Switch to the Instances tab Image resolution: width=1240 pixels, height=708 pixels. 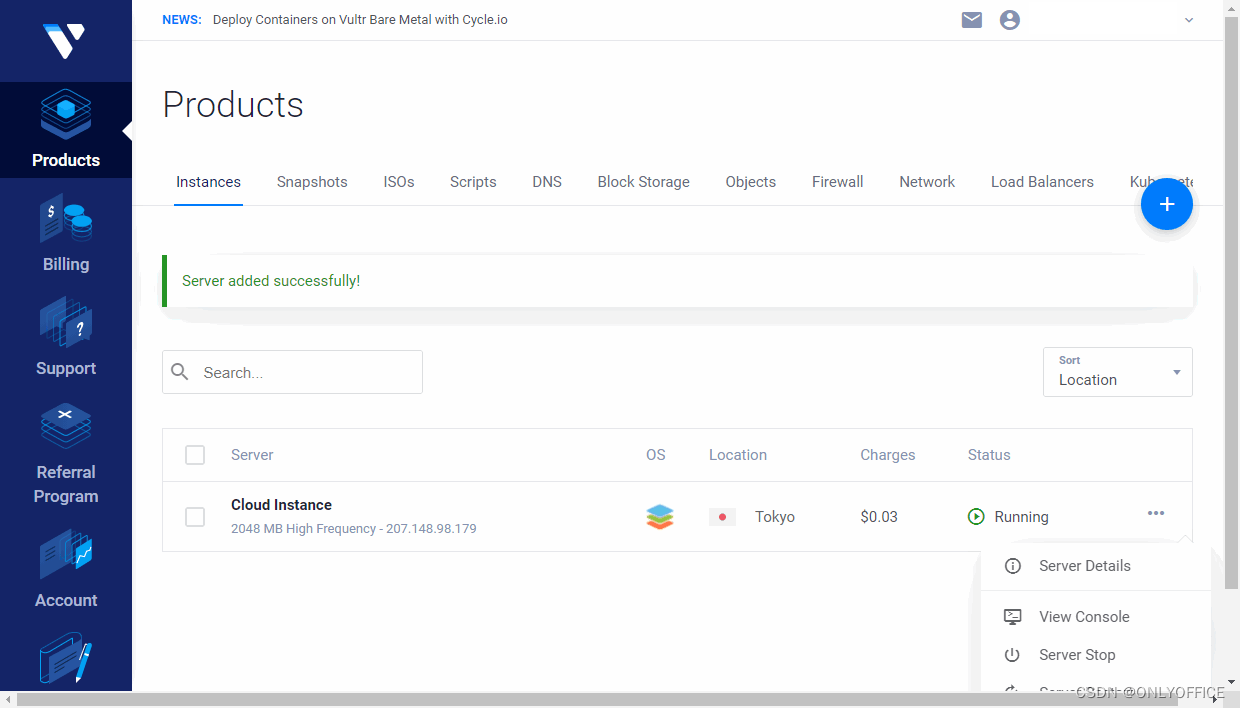pyautogui.click(x=208, y=182)
